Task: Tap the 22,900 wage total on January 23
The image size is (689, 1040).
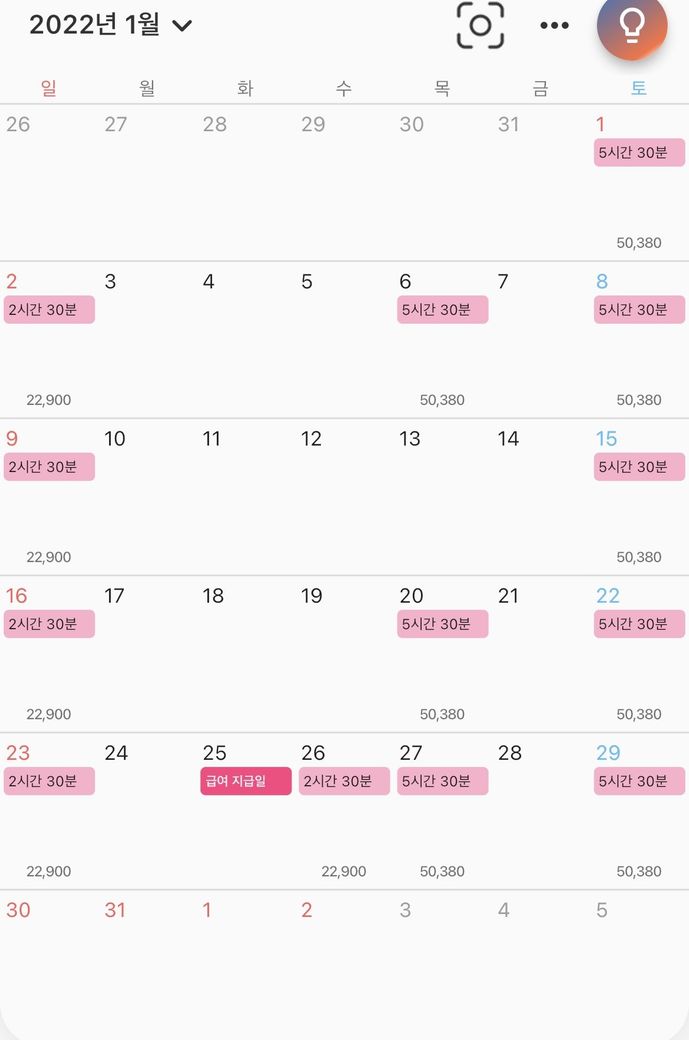Action: tap(49, 871)
